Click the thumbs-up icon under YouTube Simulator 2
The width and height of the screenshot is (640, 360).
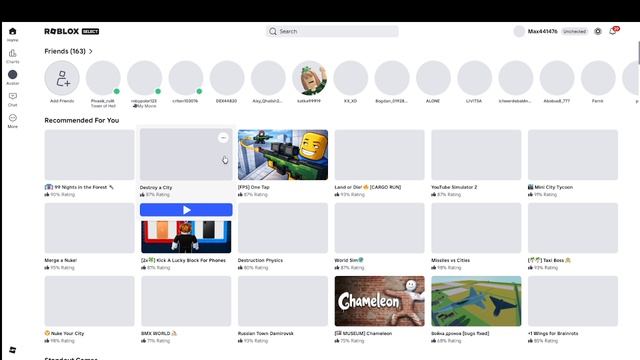click(433, 195)
